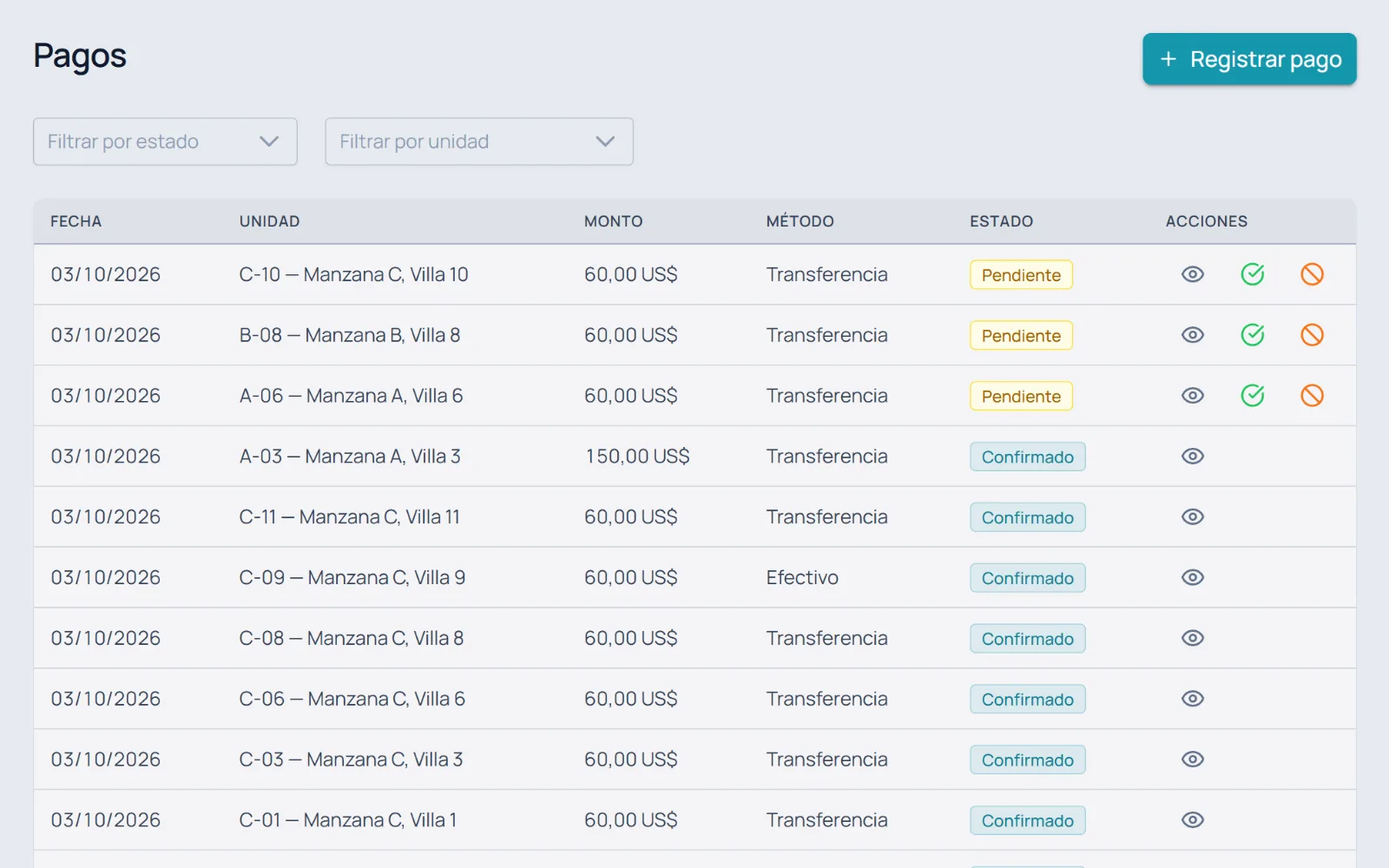Click the Pendiente badge for A-06
This screenshot has height=868, width=1389.
click(1021, 397)
